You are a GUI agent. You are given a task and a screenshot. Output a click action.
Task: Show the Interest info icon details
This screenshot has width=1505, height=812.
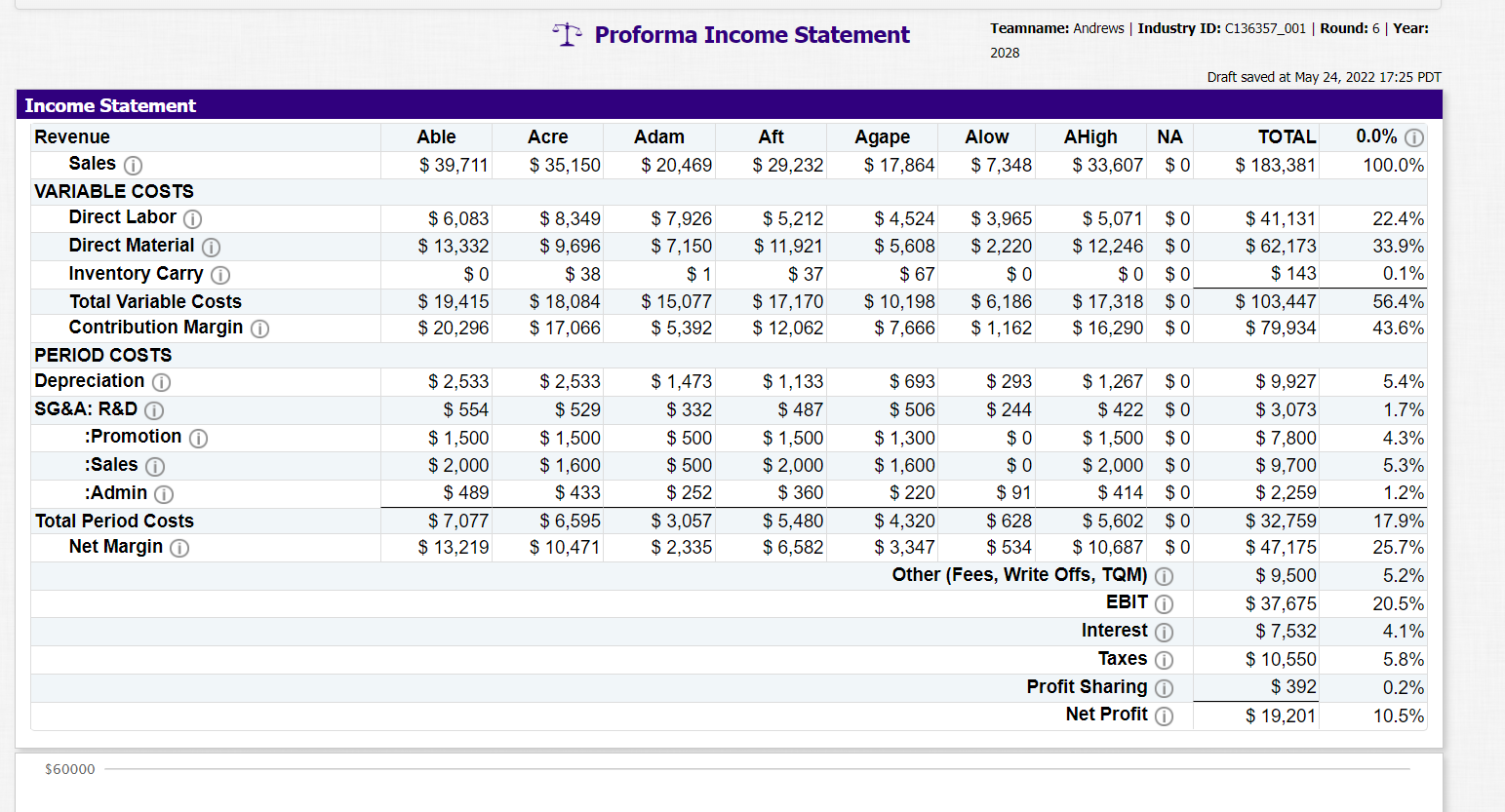coord(1164,632)
